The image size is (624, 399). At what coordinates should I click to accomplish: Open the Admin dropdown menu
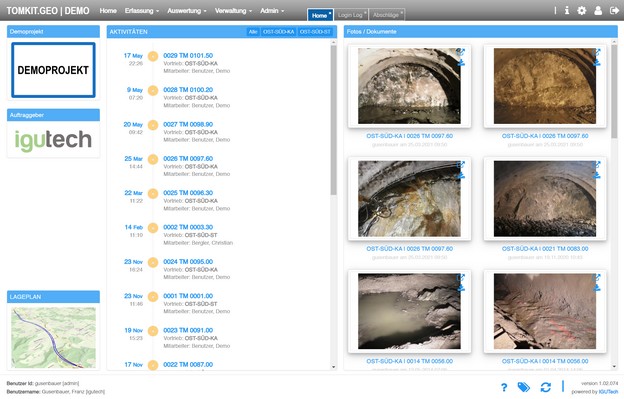272,11
